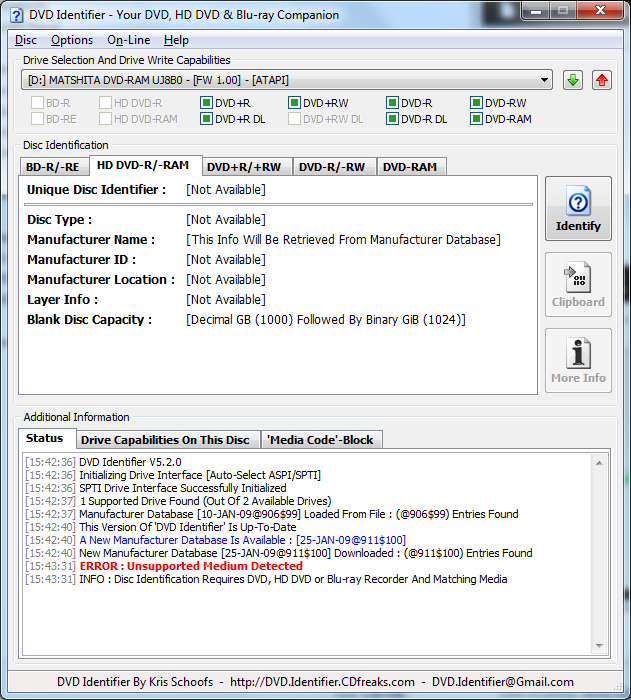Open the More Info button
Image resolution: width=631 pixels, height=700 pixels.
tap(578, 360)
